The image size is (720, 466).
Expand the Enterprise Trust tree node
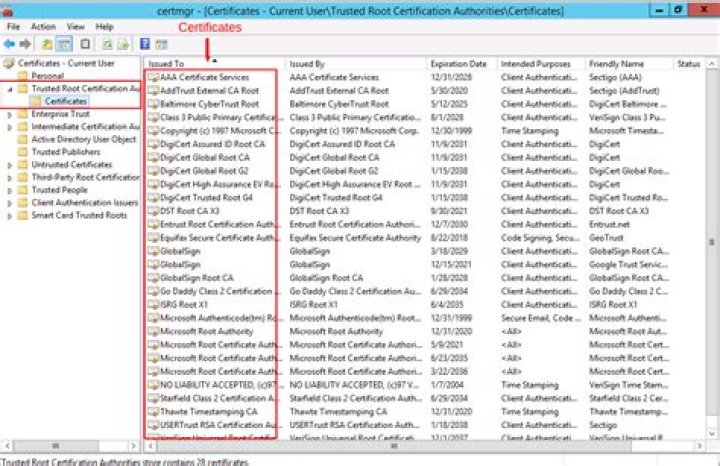tap(10, 114)
